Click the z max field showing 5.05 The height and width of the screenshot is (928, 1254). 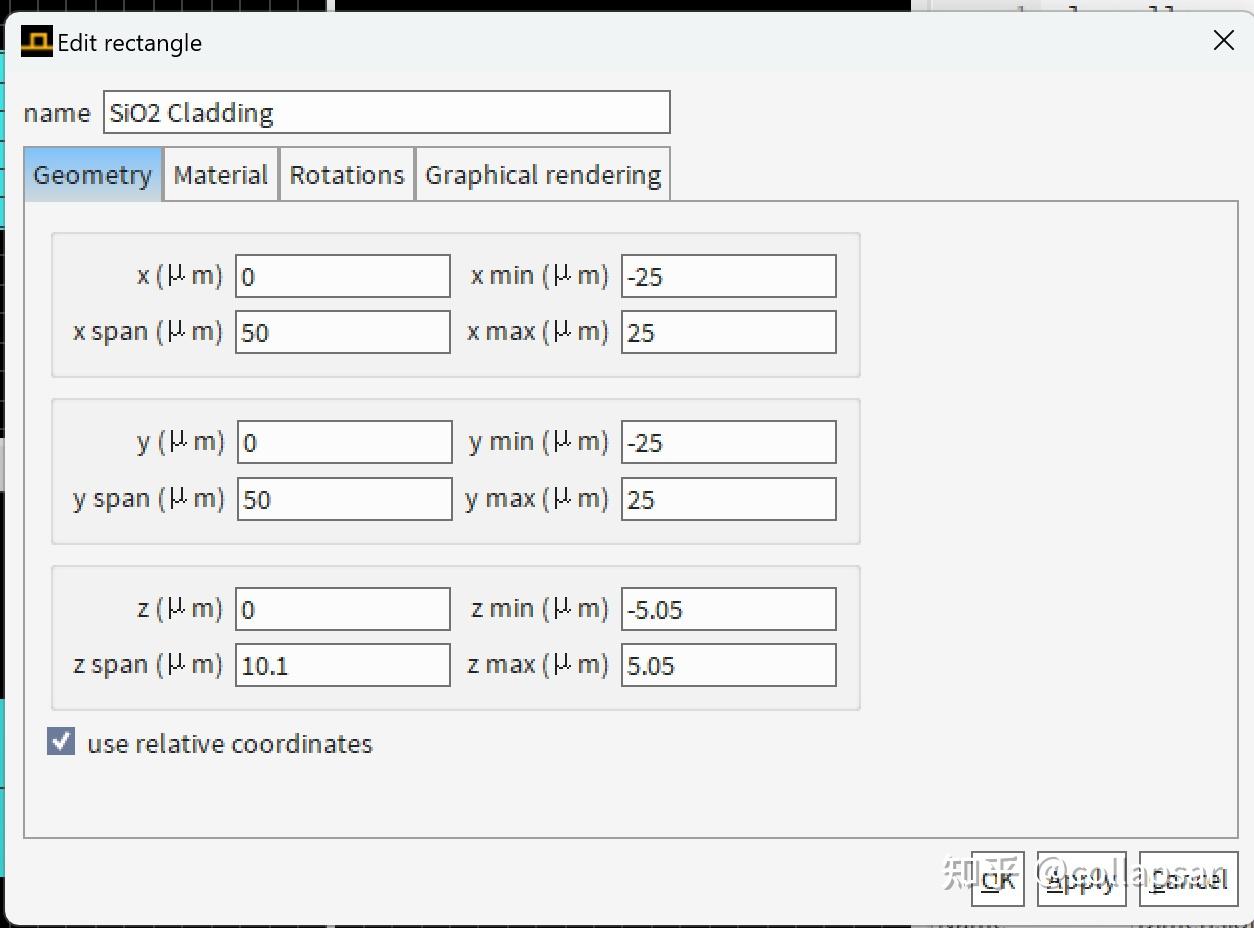coord(728,664)
